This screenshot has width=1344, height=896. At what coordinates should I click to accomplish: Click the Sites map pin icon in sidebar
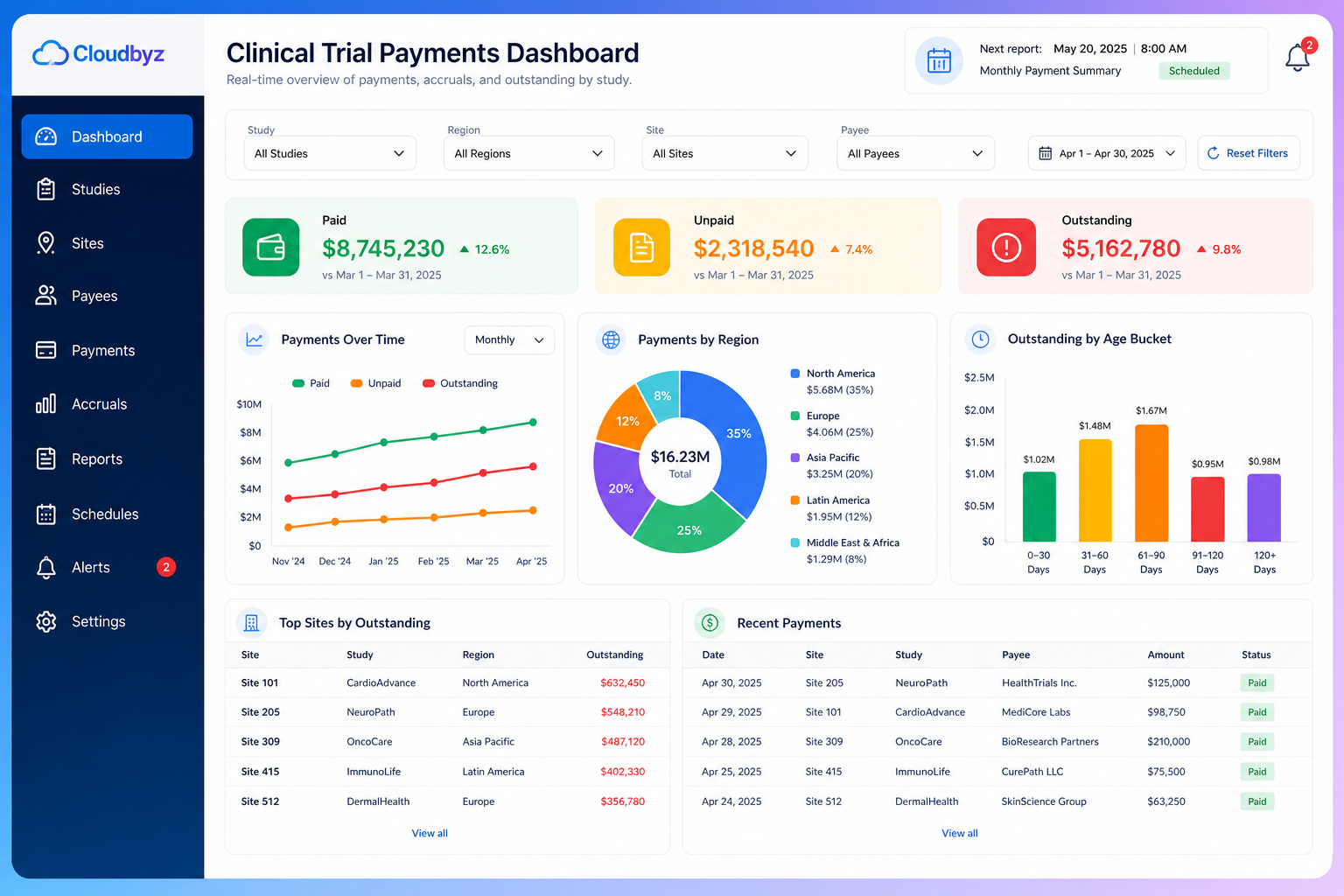click(46, 243)
